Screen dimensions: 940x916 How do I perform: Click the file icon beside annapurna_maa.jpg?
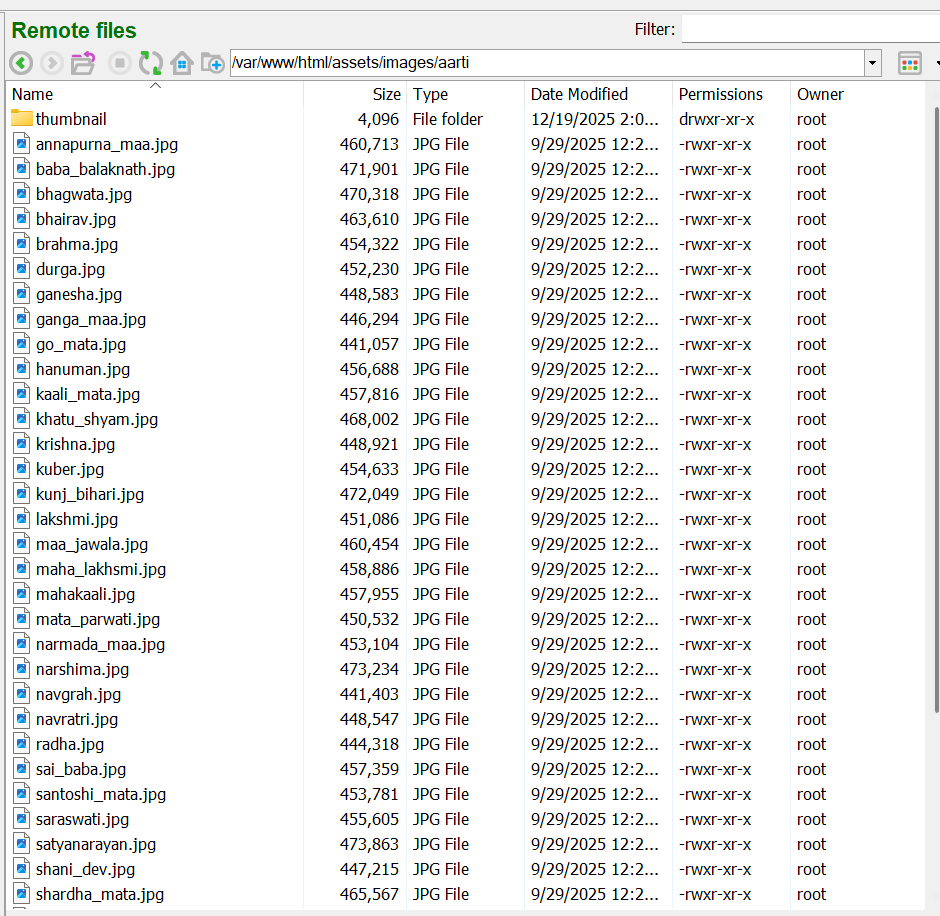point(22,144)
